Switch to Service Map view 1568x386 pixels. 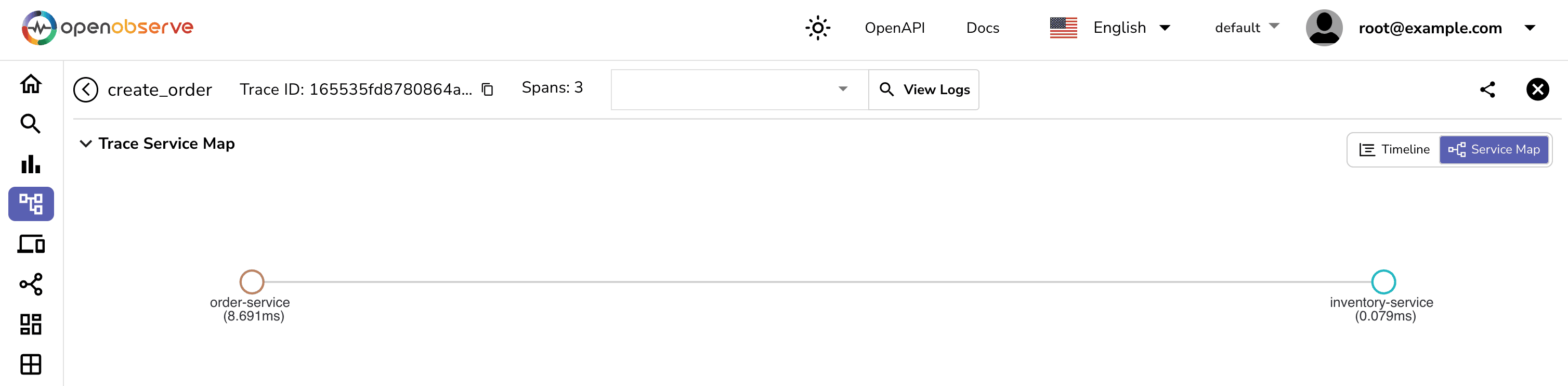pyautogui.click(x=1494, y=150)
